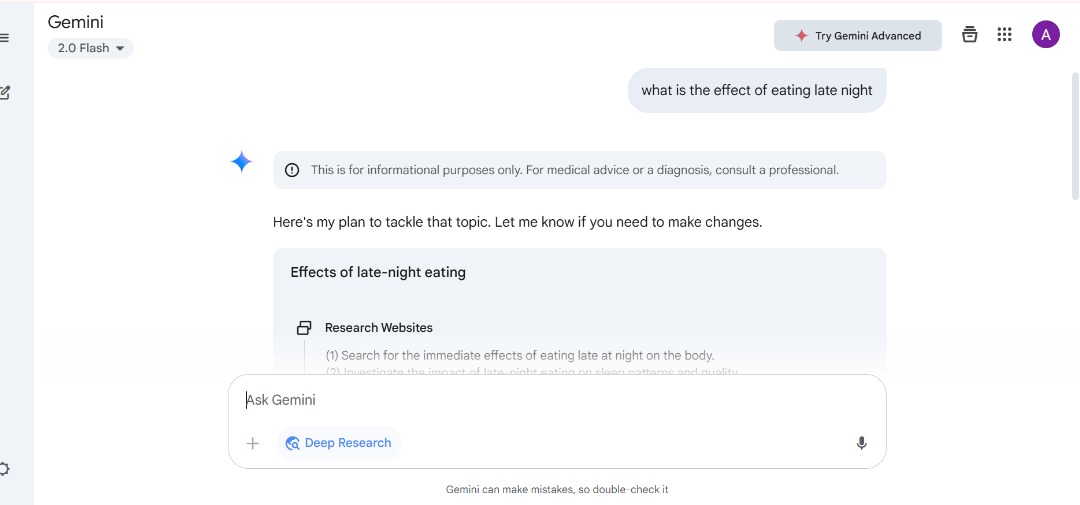This screenshot has height=505, width=1080.
Task: Click 'Gemini can make mistakes' footer text
Action: (x=557, y=490)
